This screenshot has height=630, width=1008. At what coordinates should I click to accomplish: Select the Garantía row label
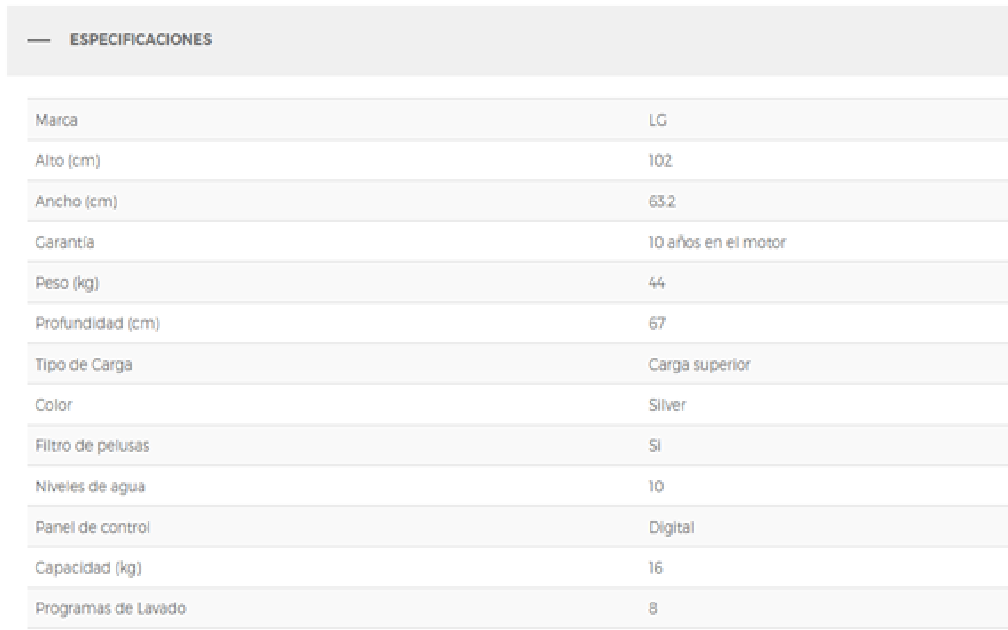65,242
